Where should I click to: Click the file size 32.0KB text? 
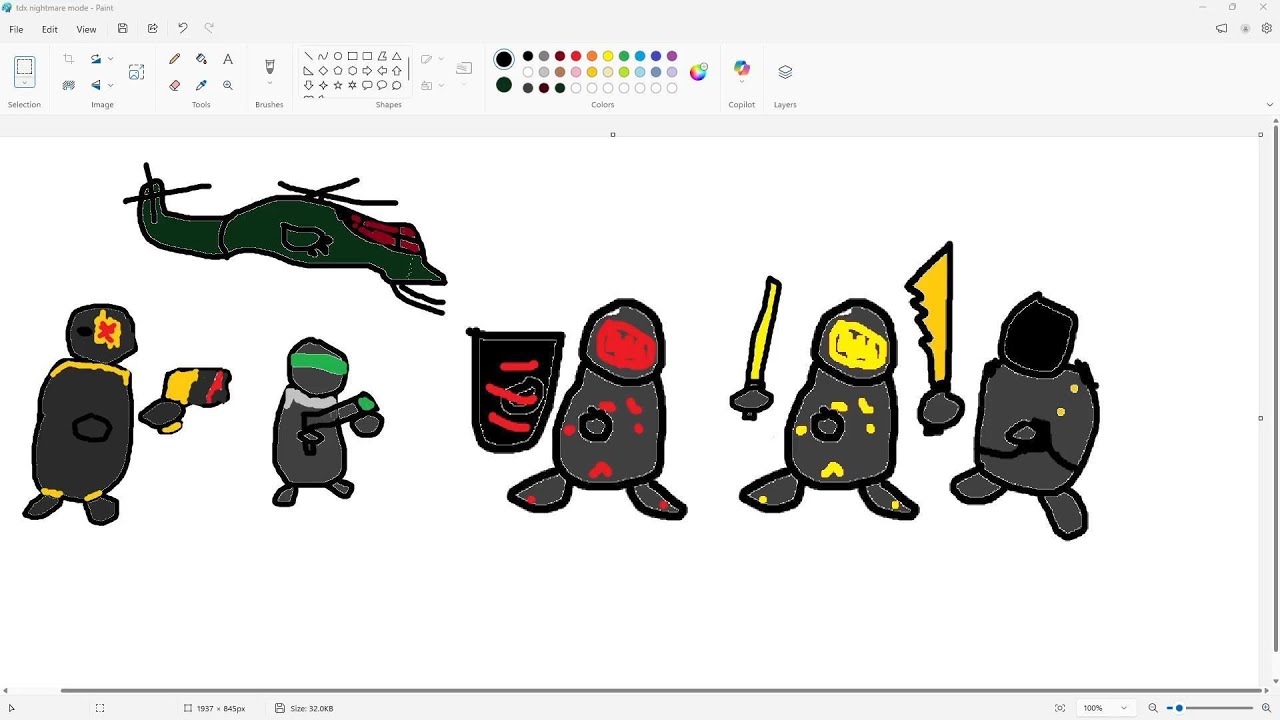311,708
